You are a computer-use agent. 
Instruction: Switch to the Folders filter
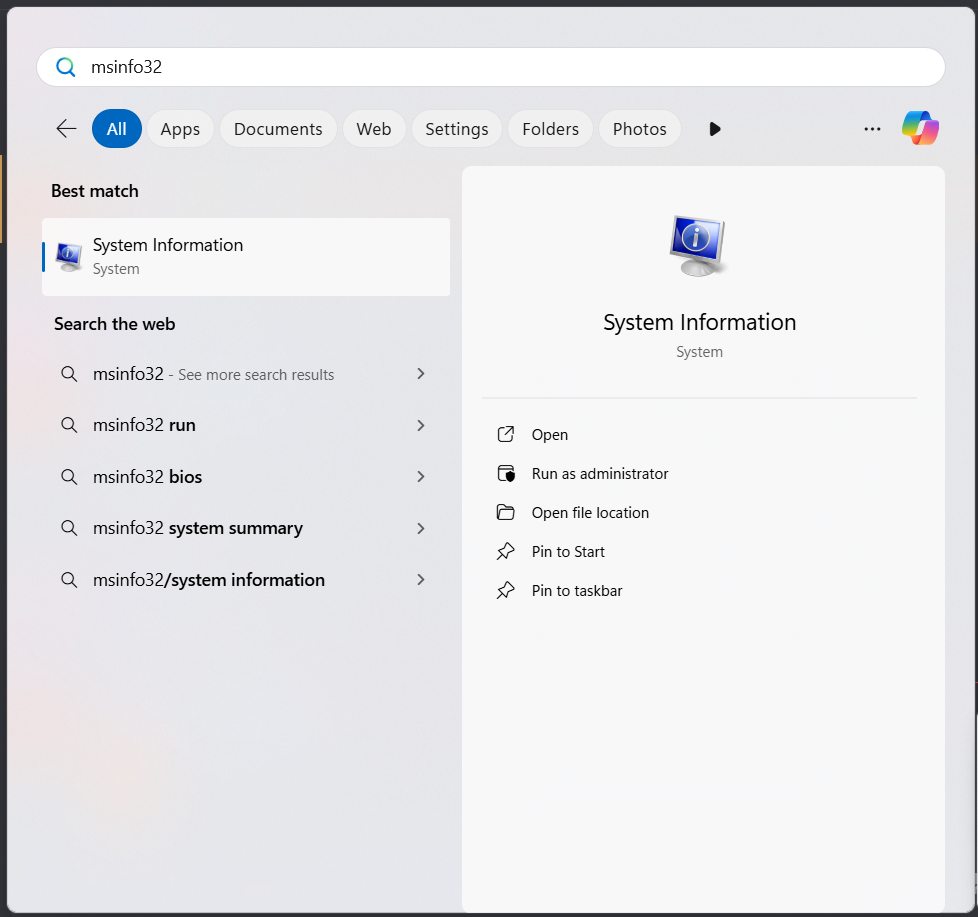click(x=550, y=129)
